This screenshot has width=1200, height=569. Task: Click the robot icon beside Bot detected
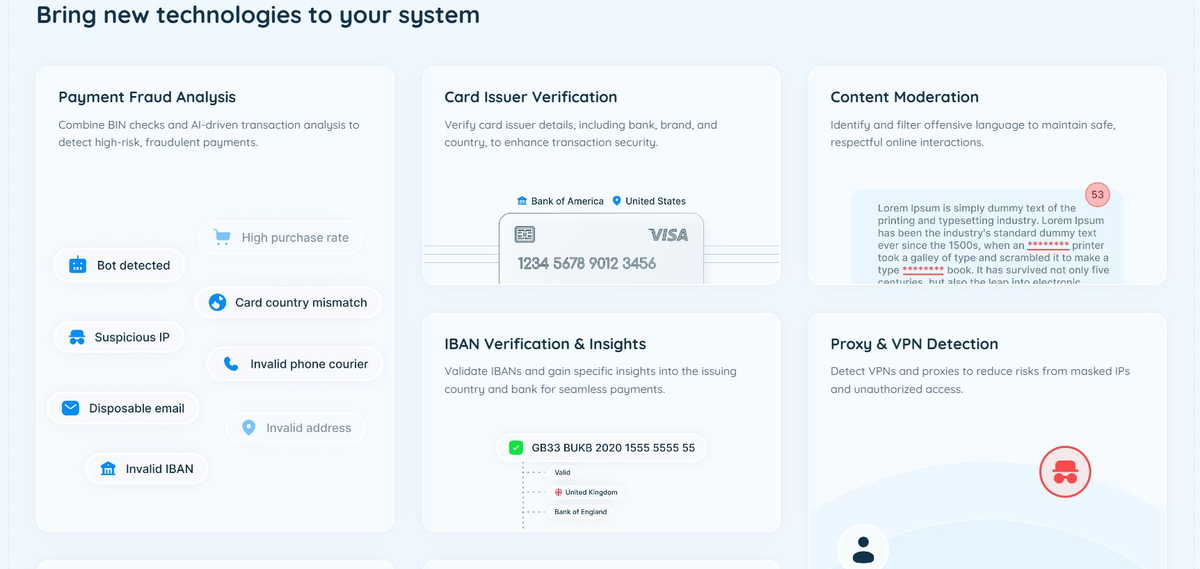(77, 266)
